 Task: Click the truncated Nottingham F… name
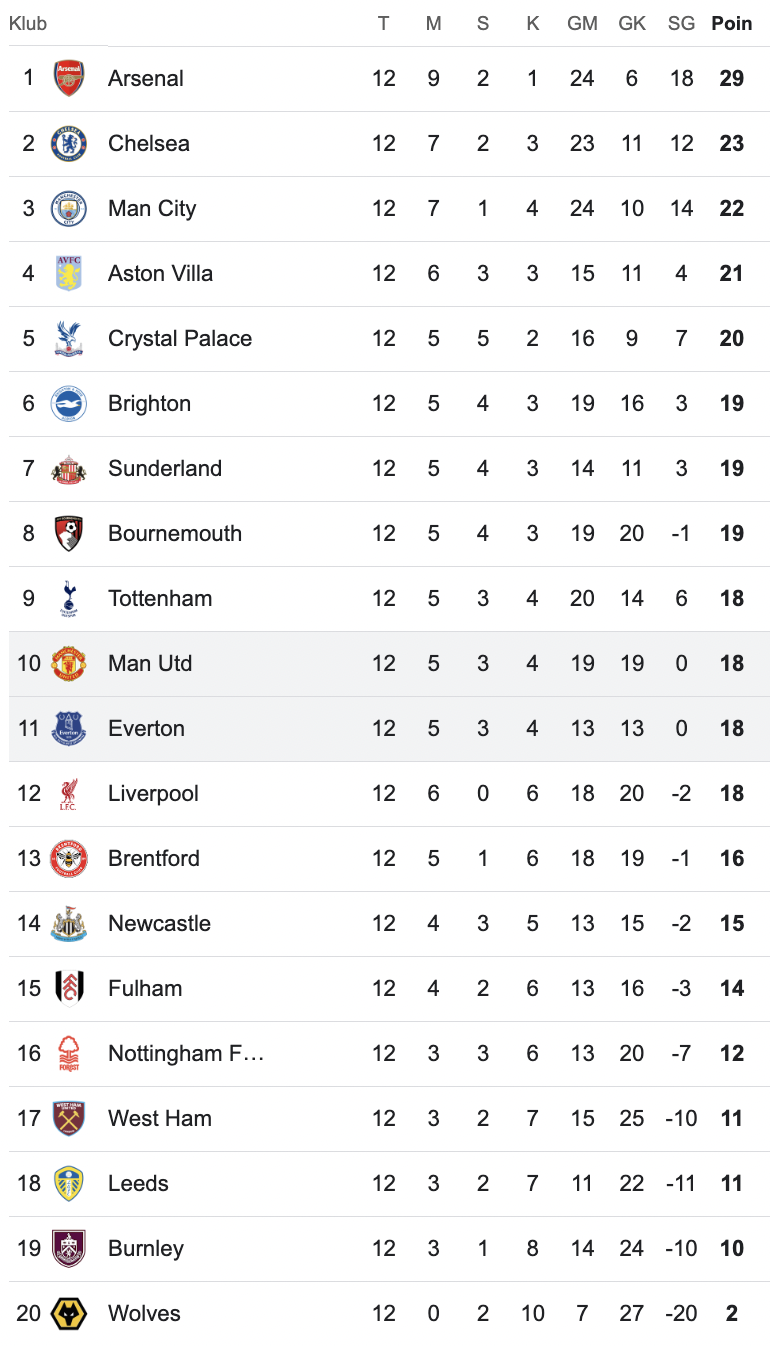point(186,1053)
